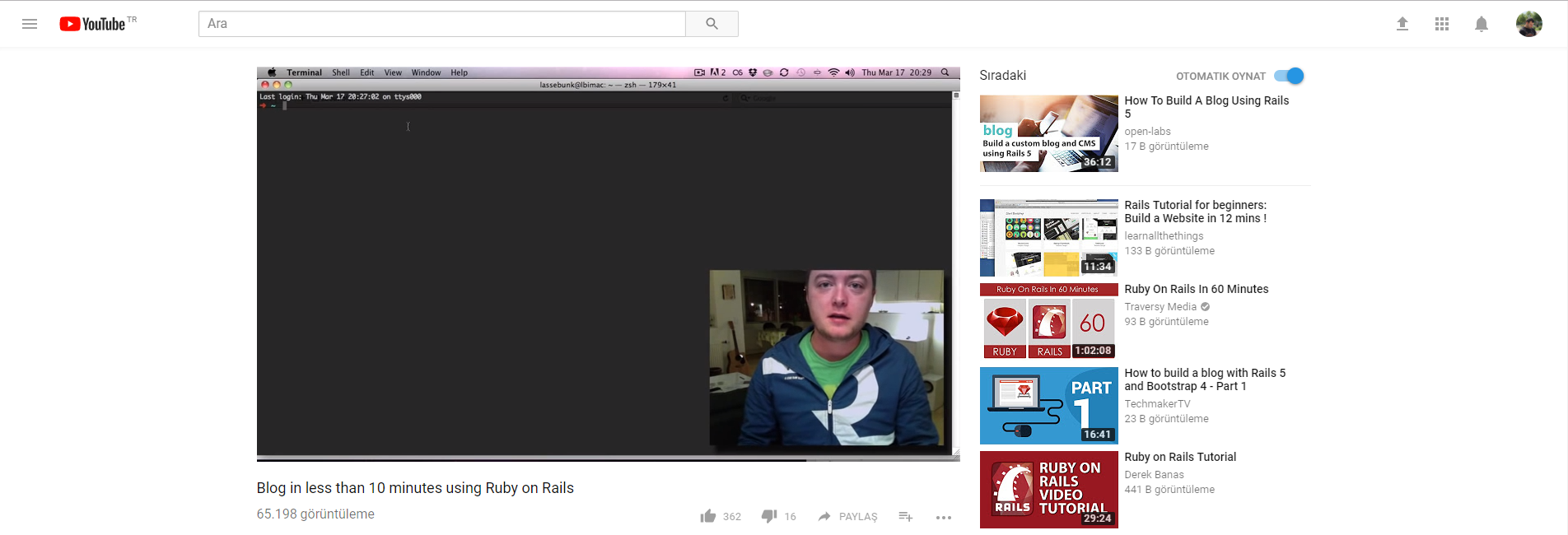This screenshot has height=535, width=1568.
Task: Click the '17 B görüntüleme' view count
Action: 1166,147
